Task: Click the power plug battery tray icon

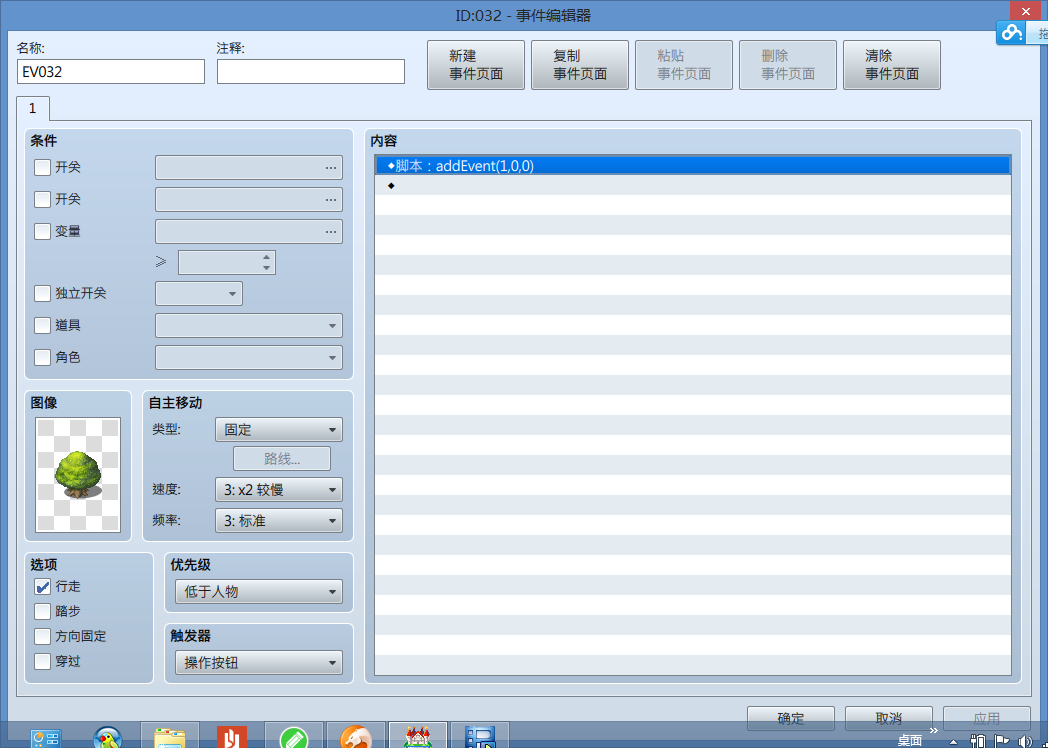Action: [x=978, y=741]
